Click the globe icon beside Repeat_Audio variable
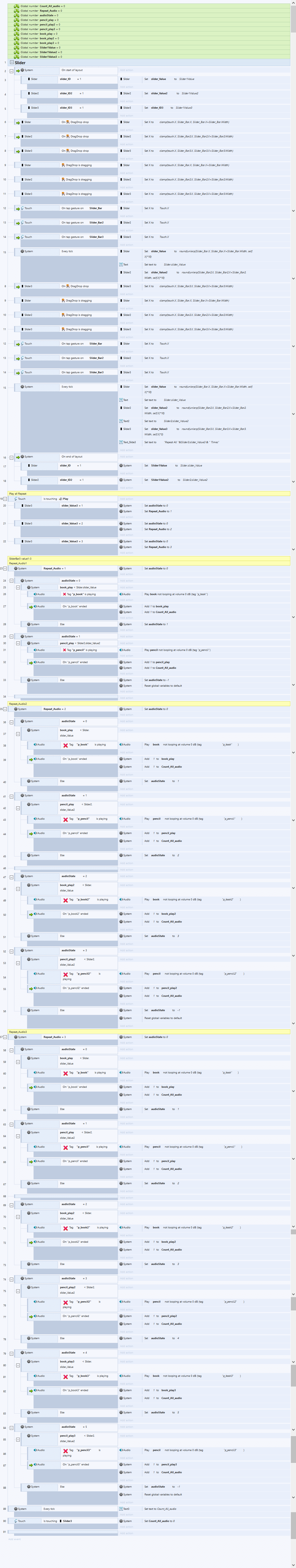Image resolution: width=296 pixels, height=1568 pixels. click(17, 11)
